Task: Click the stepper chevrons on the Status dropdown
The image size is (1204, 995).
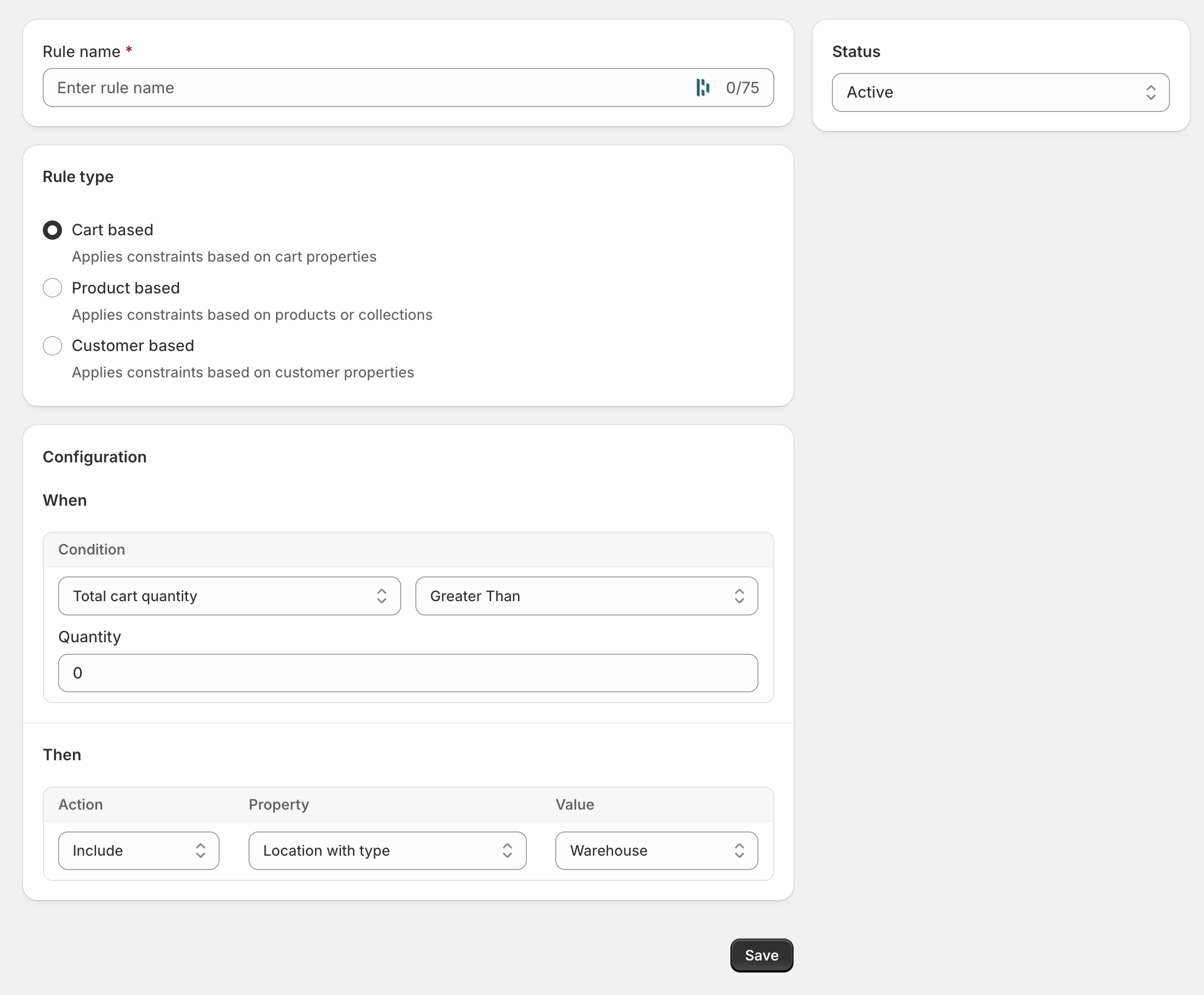Action: tap(1152, 92)
